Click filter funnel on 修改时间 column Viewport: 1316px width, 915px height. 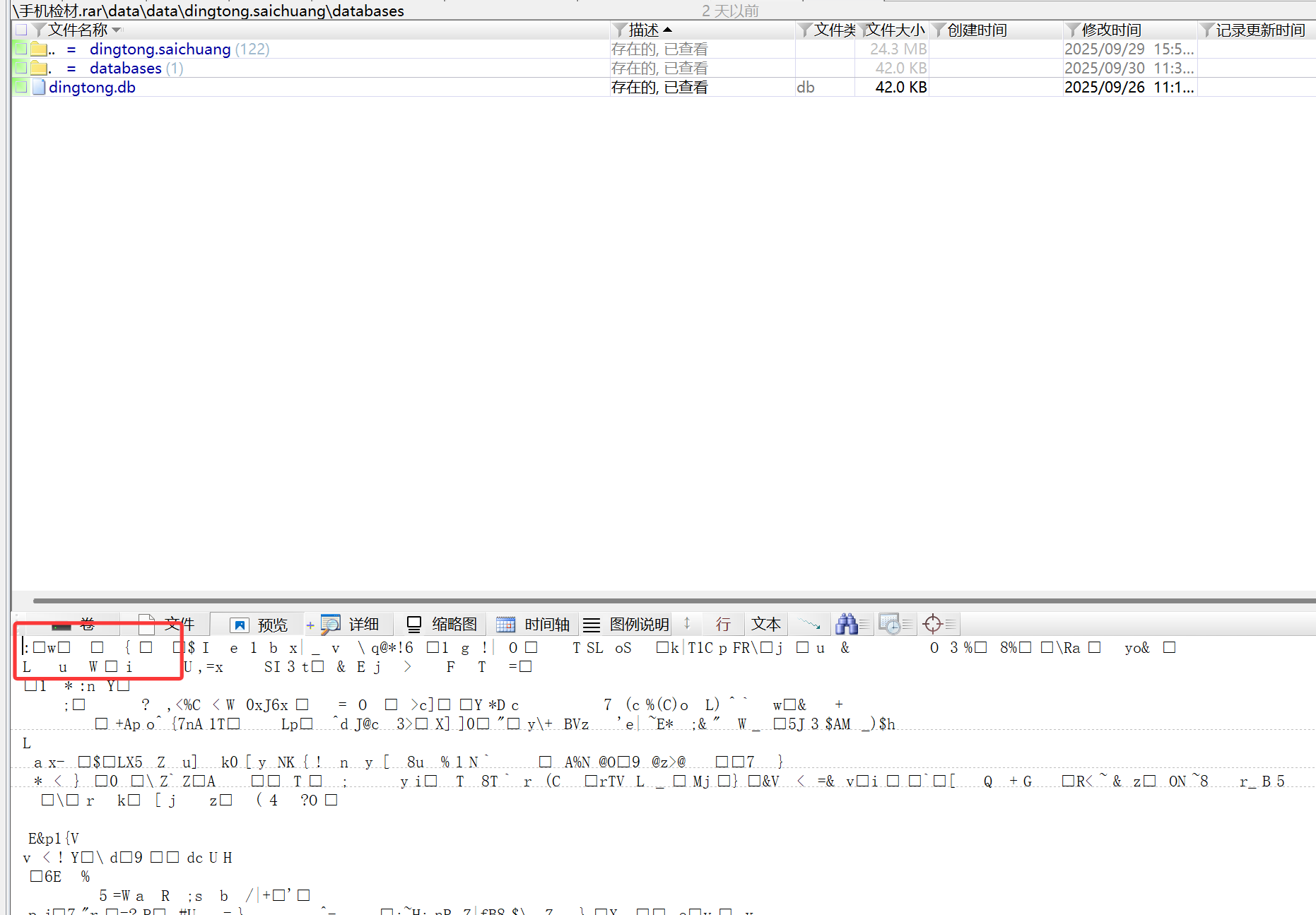coord(1074,30)
